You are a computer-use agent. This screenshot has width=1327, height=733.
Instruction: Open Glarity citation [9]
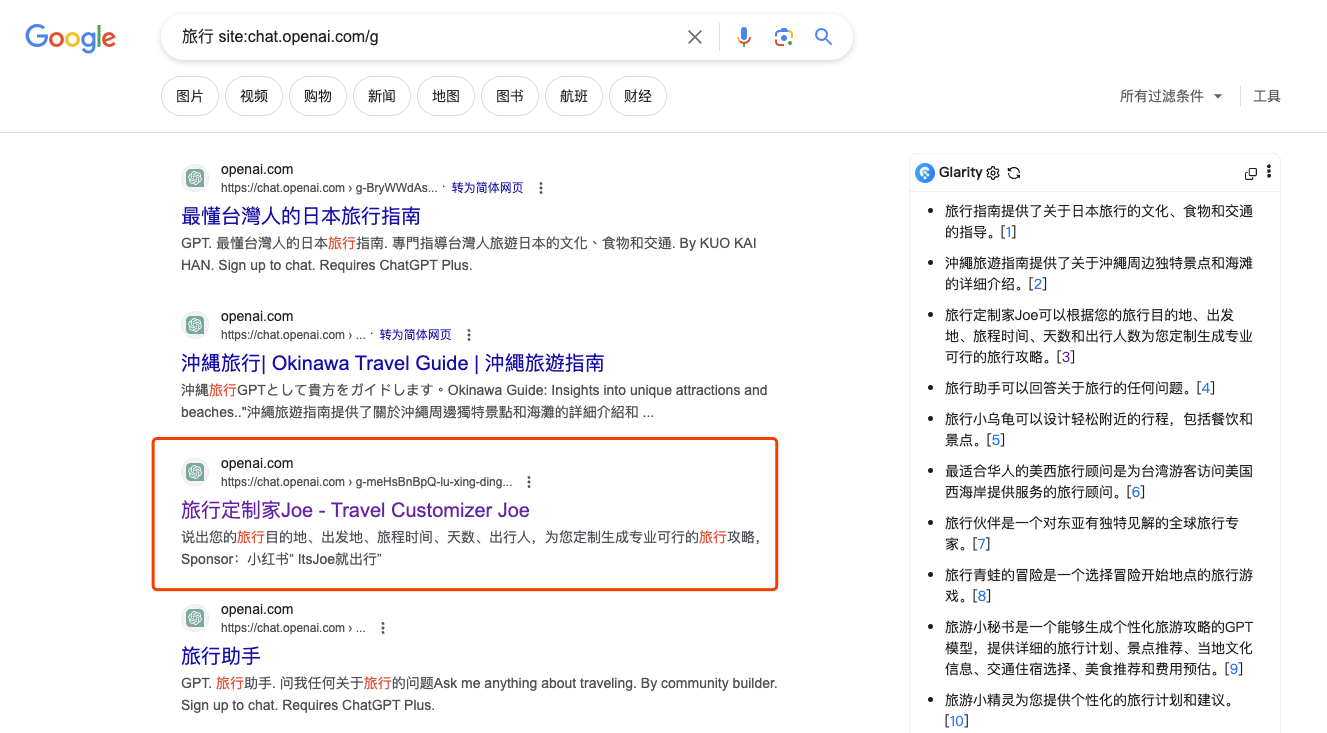coord(1233,669)
